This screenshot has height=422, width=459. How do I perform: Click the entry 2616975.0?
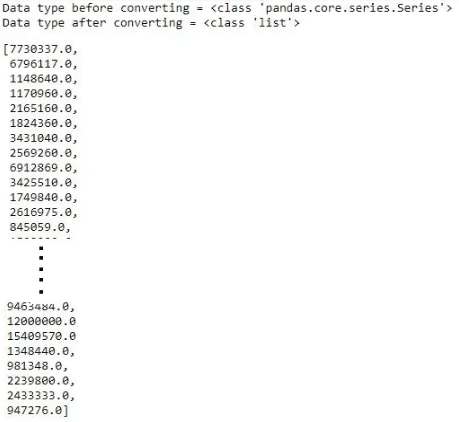click(41, 212)
